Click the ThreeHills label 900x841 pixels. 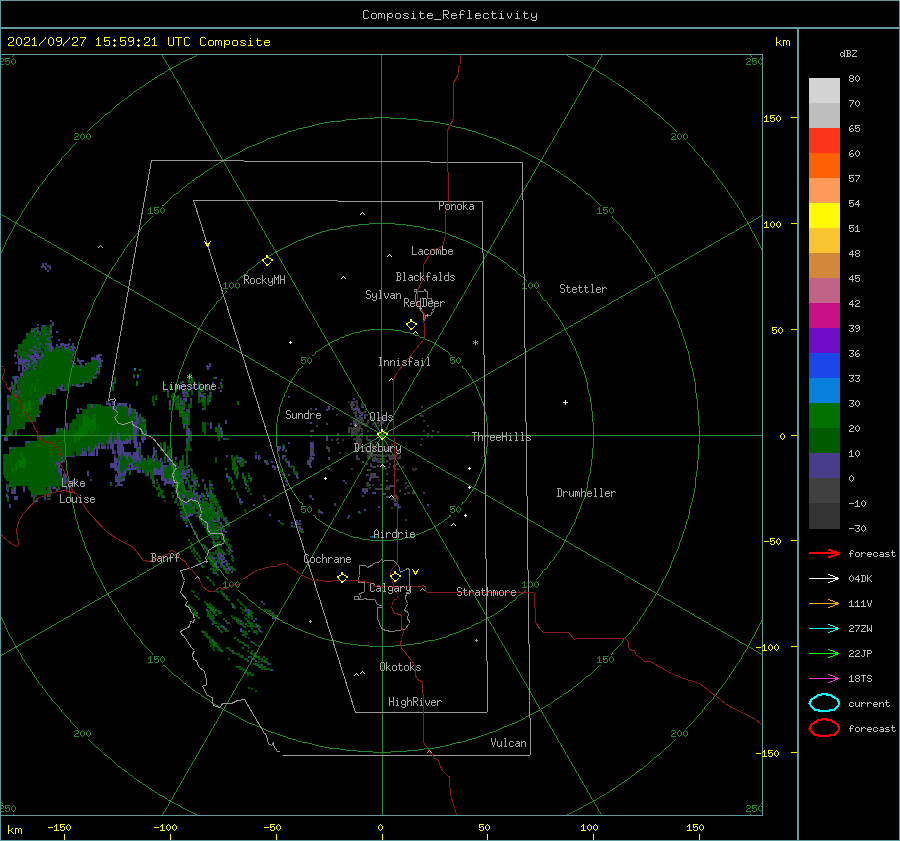[x=501, y=437]
